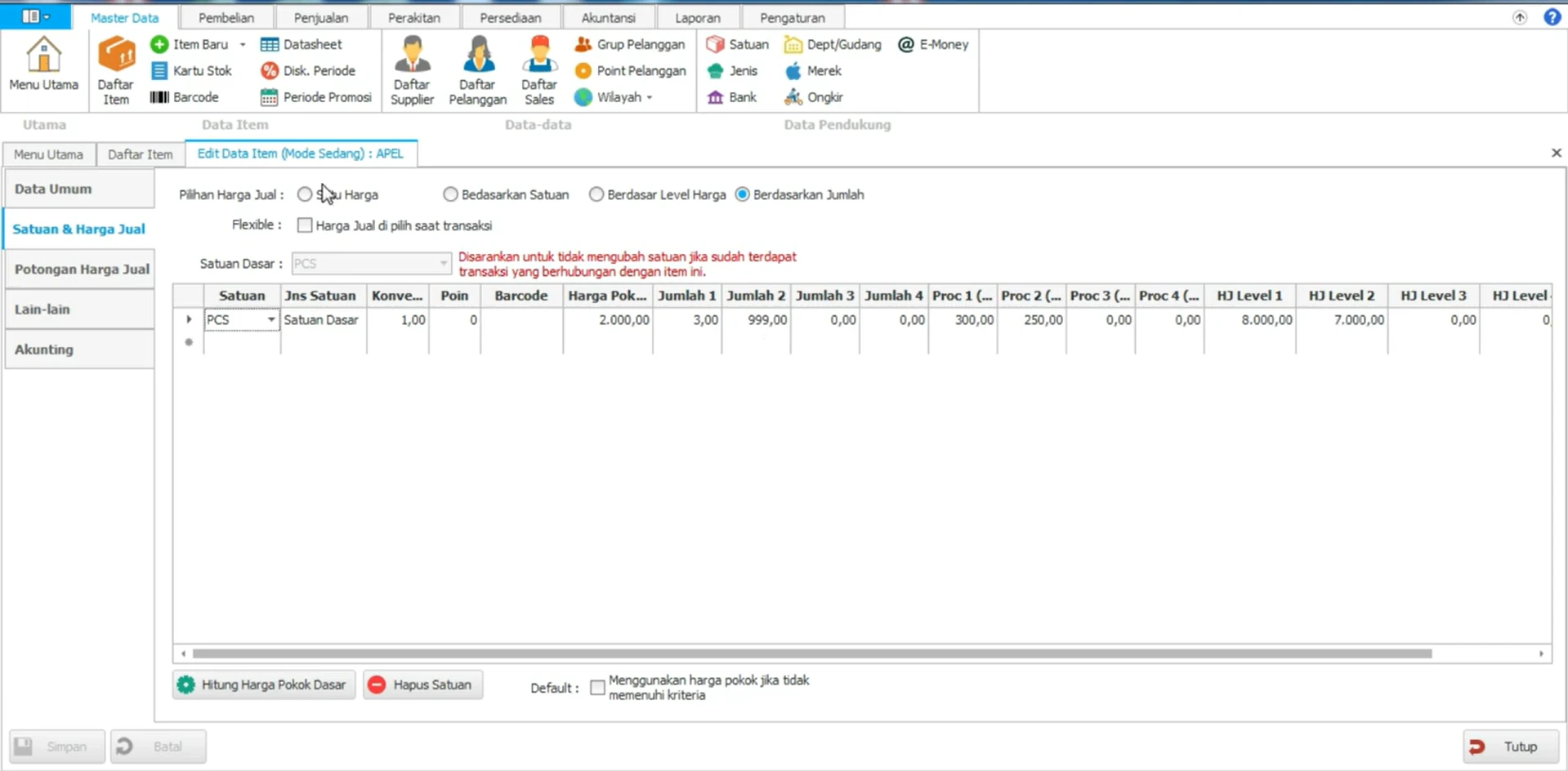Expand the Wilayah dropdown arrow
The image size is (1568, 771).
(x=650, y=97)
